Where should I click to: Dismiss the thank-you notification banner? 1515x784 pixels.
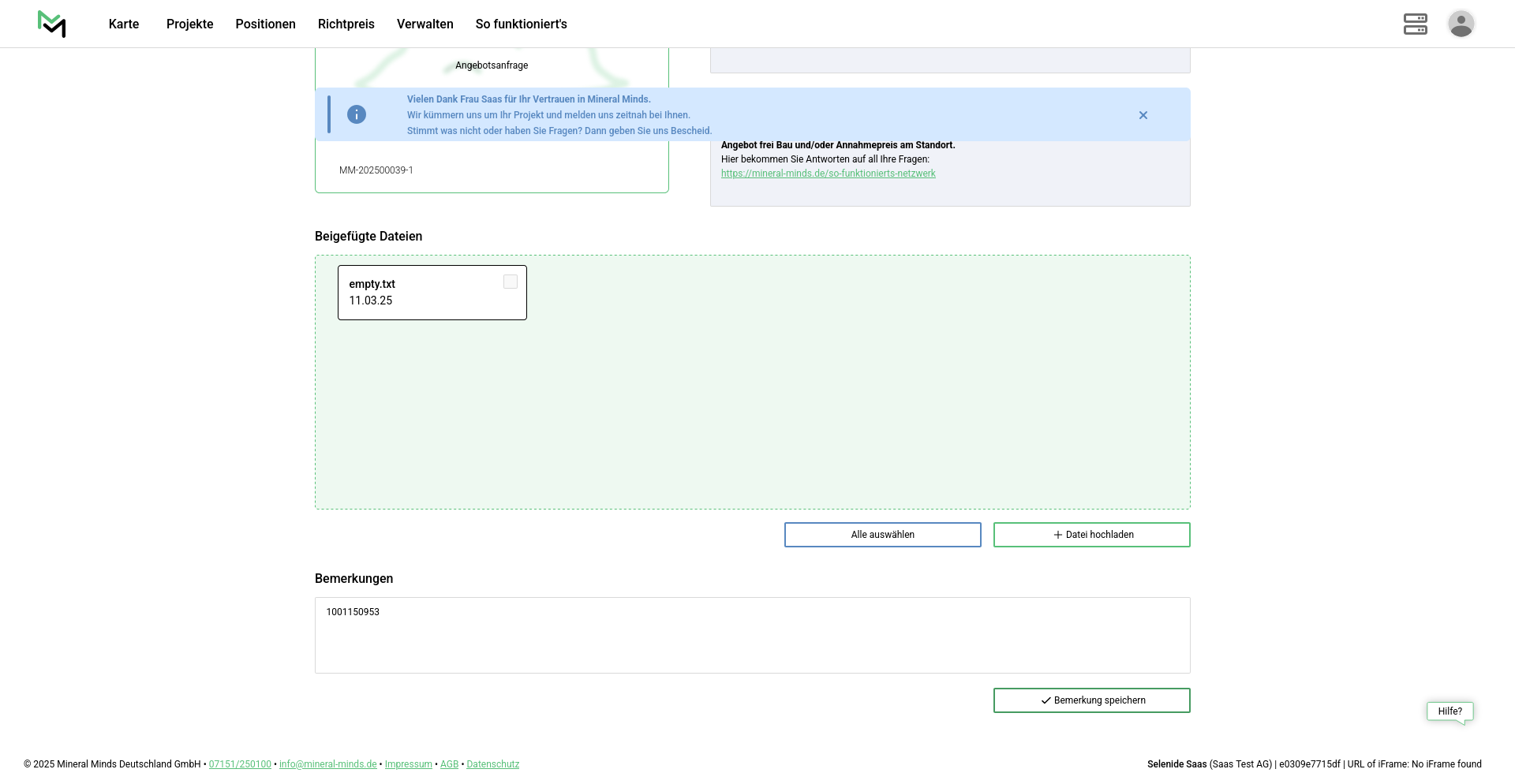pos(1143,115)
